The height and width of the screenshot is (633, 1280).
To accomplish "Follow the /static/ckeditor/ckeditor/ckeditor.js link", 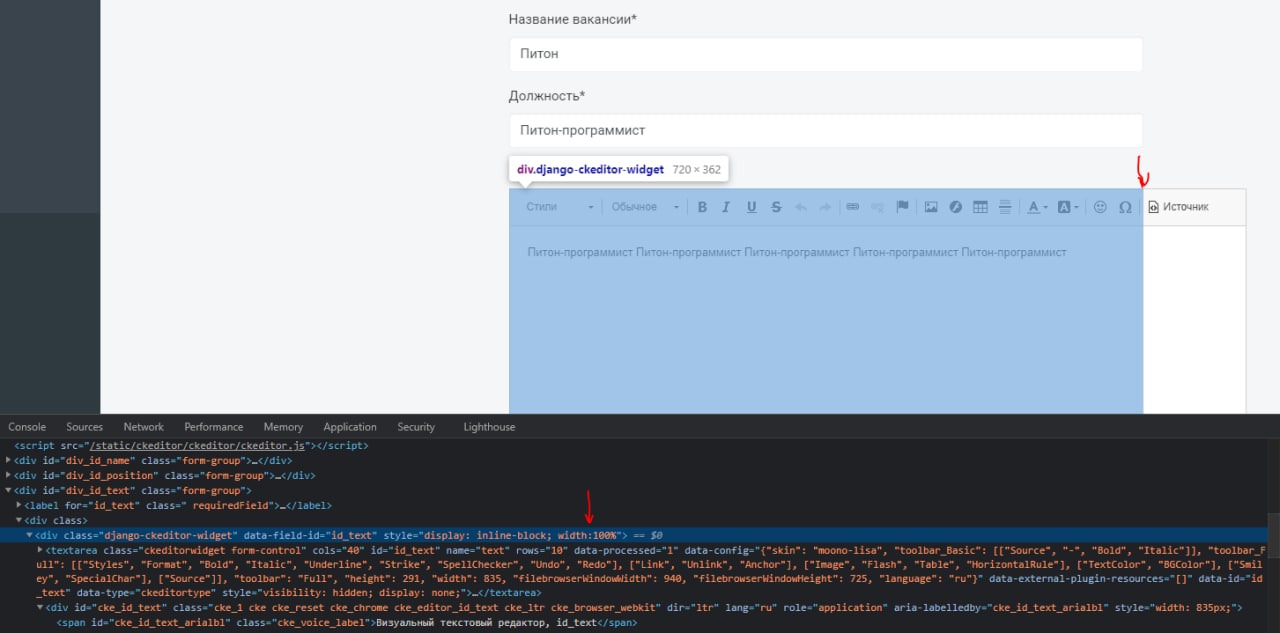I will click(196, 446).
